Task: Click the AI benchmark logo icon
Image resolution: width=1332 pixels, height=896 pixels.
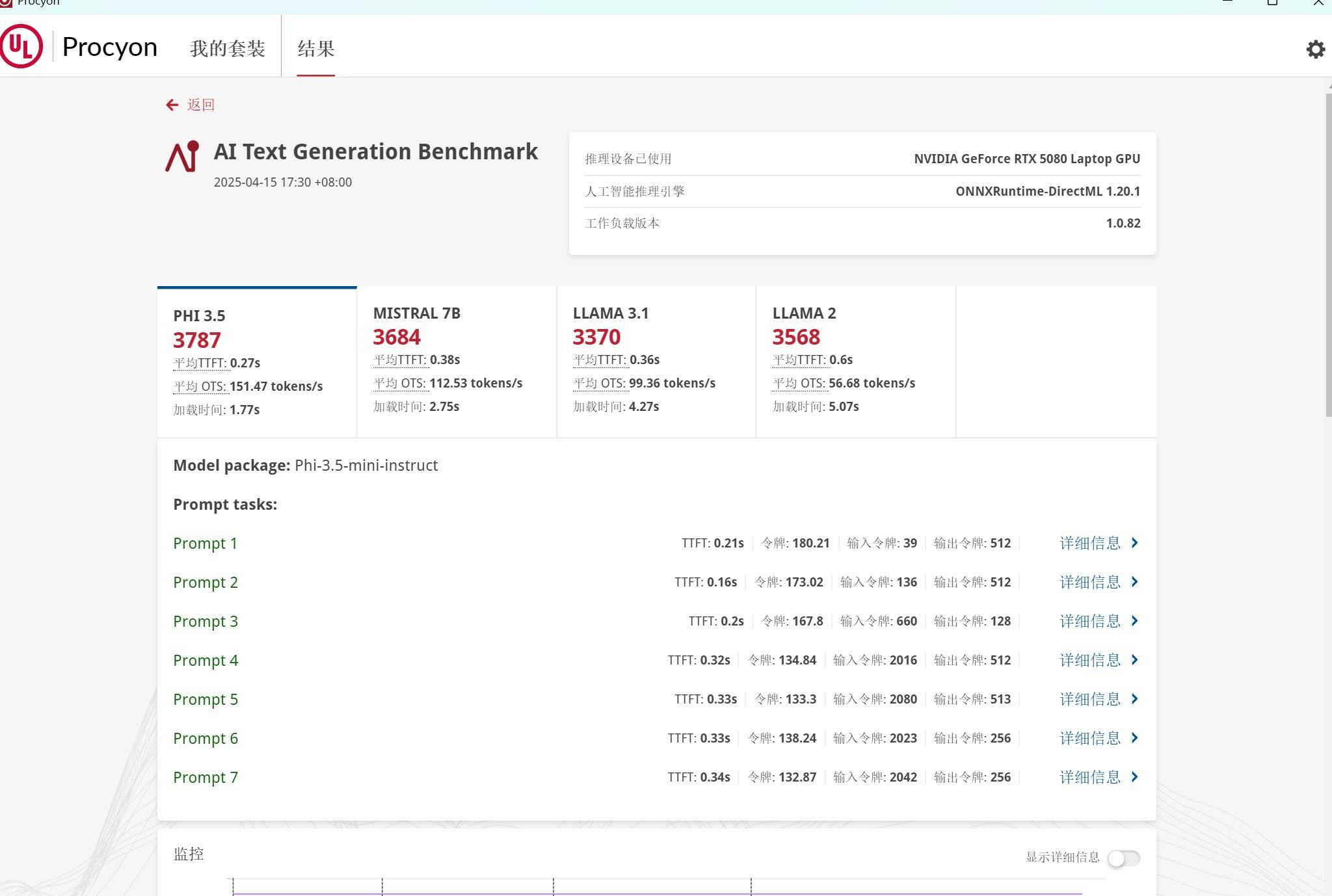Action: [181, 156]
